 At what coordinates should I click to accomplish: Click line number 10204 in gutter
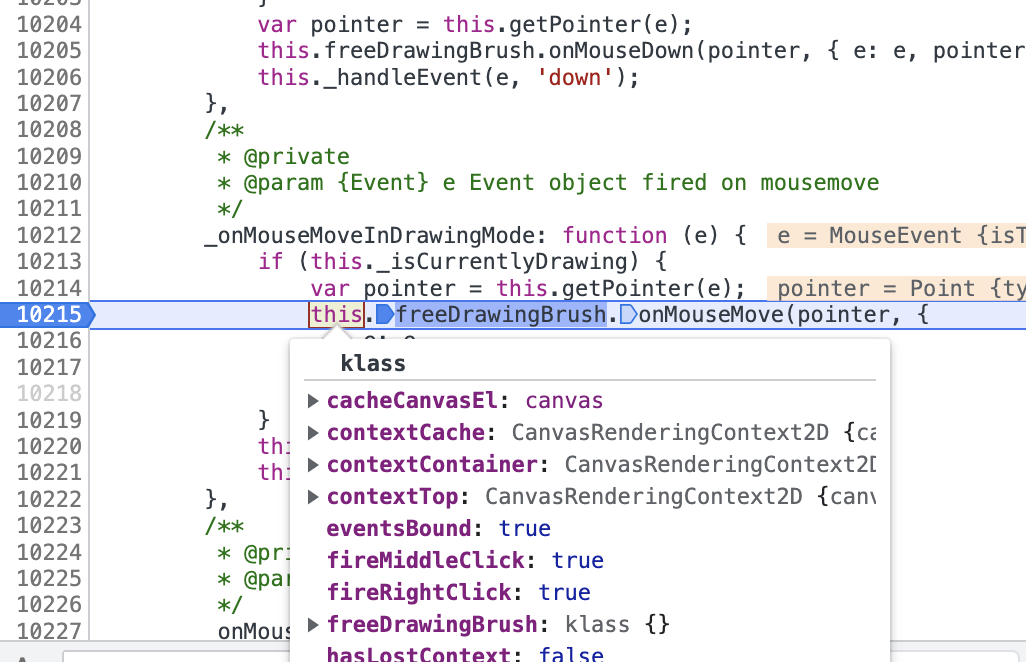pyautogui.click(x=49, y=25)
